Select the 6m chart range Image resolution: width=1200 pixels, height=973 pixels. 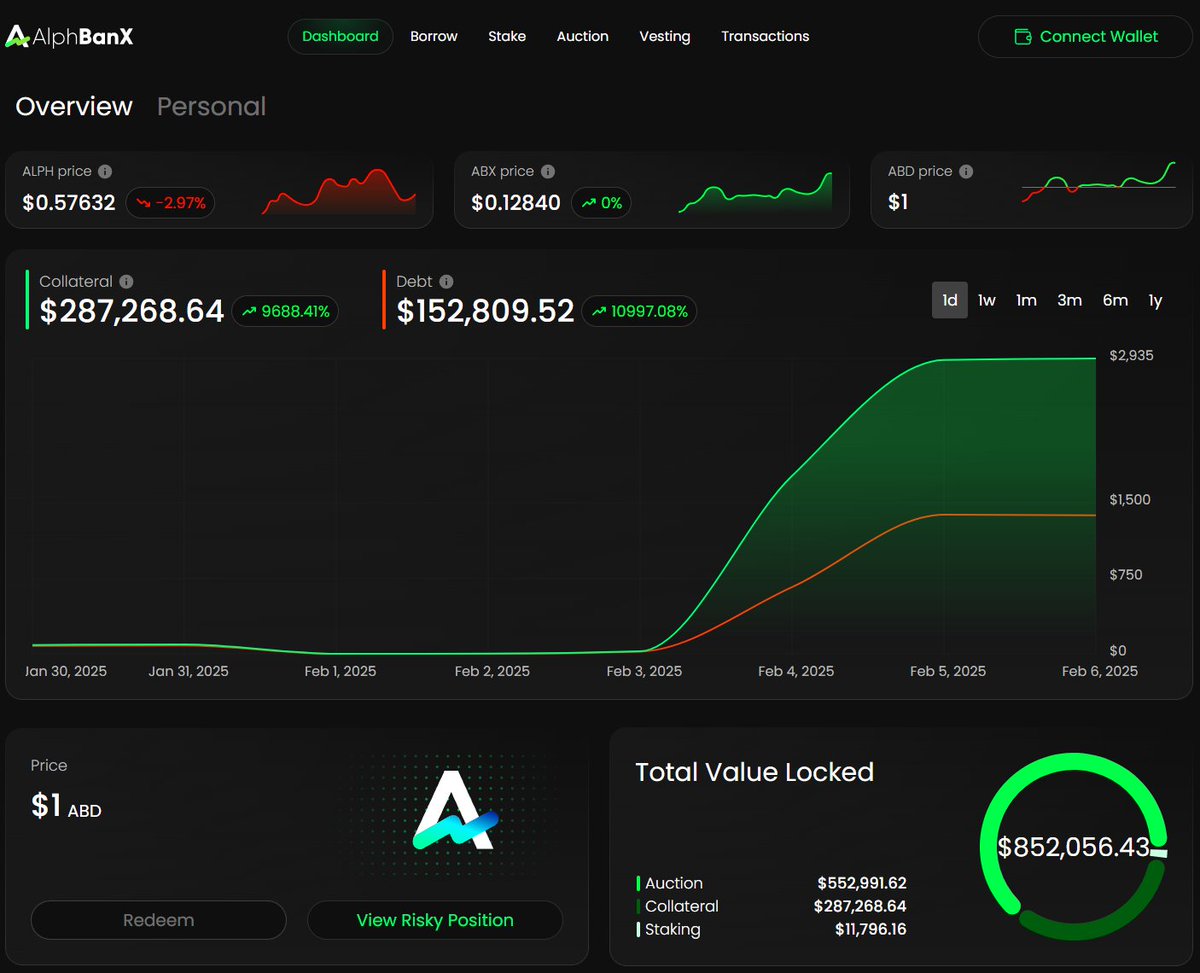tap(1115, 300)
